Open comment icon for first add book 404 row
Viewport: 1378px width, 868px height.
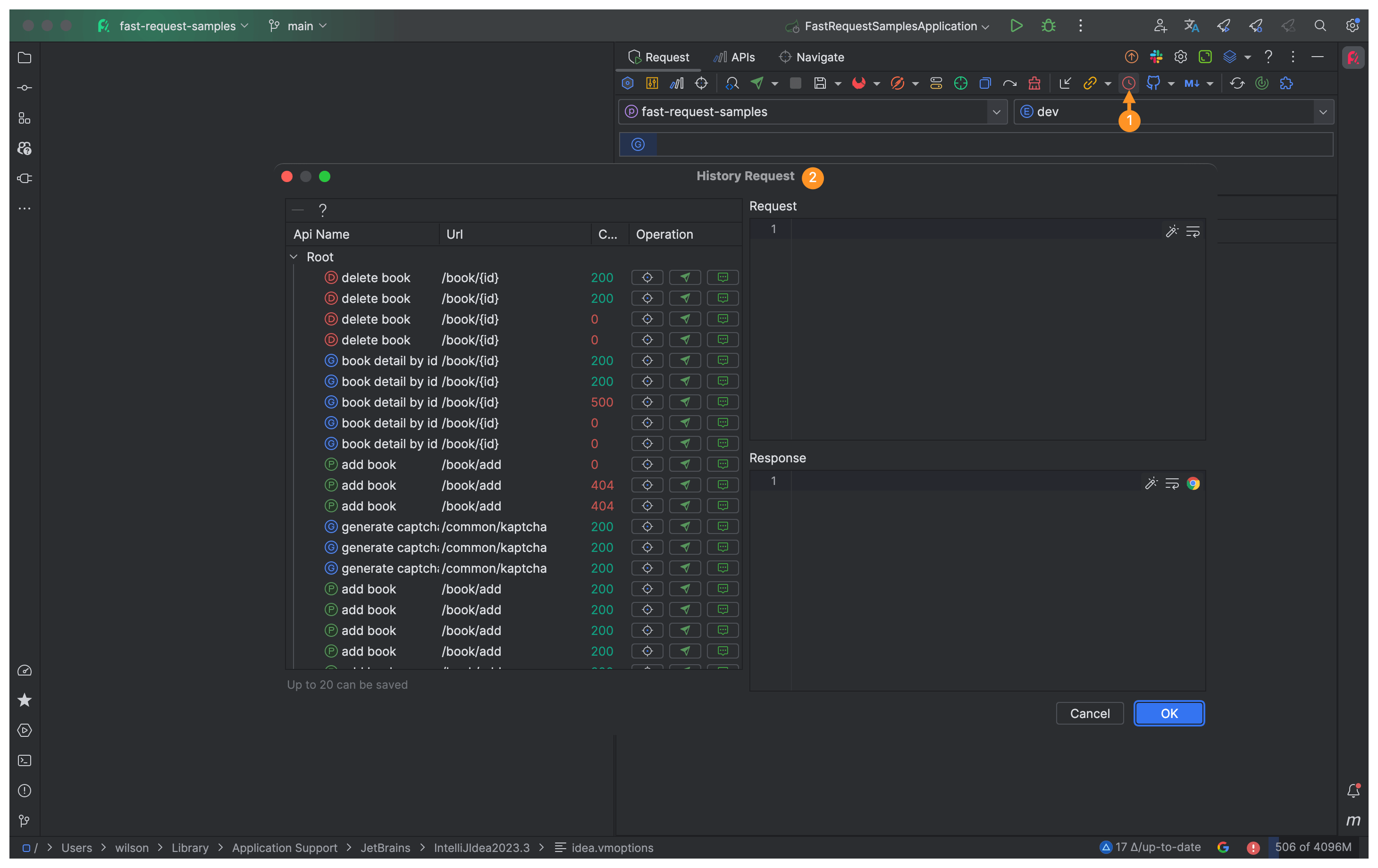pyautogui.click(x=723, y=485)
